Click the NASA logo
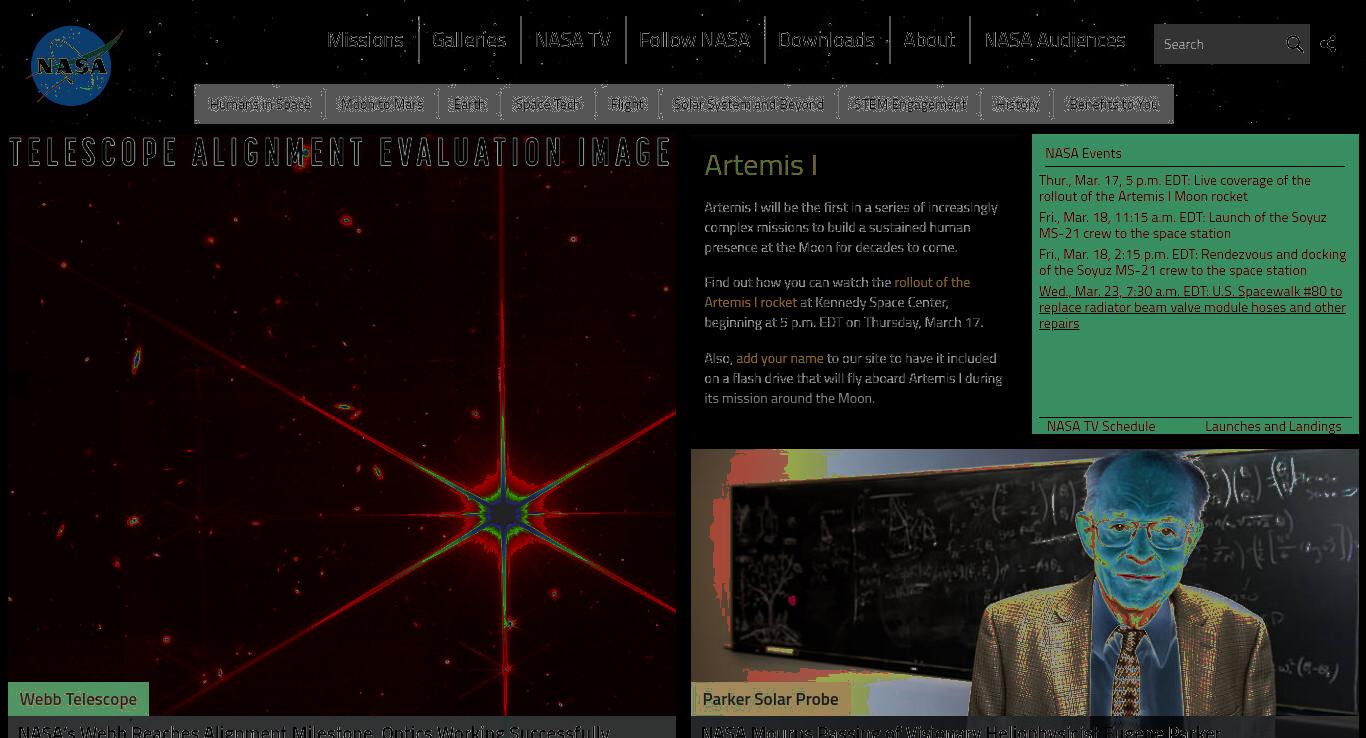This screenshot has height=738, width=1366. click(74, 66)
